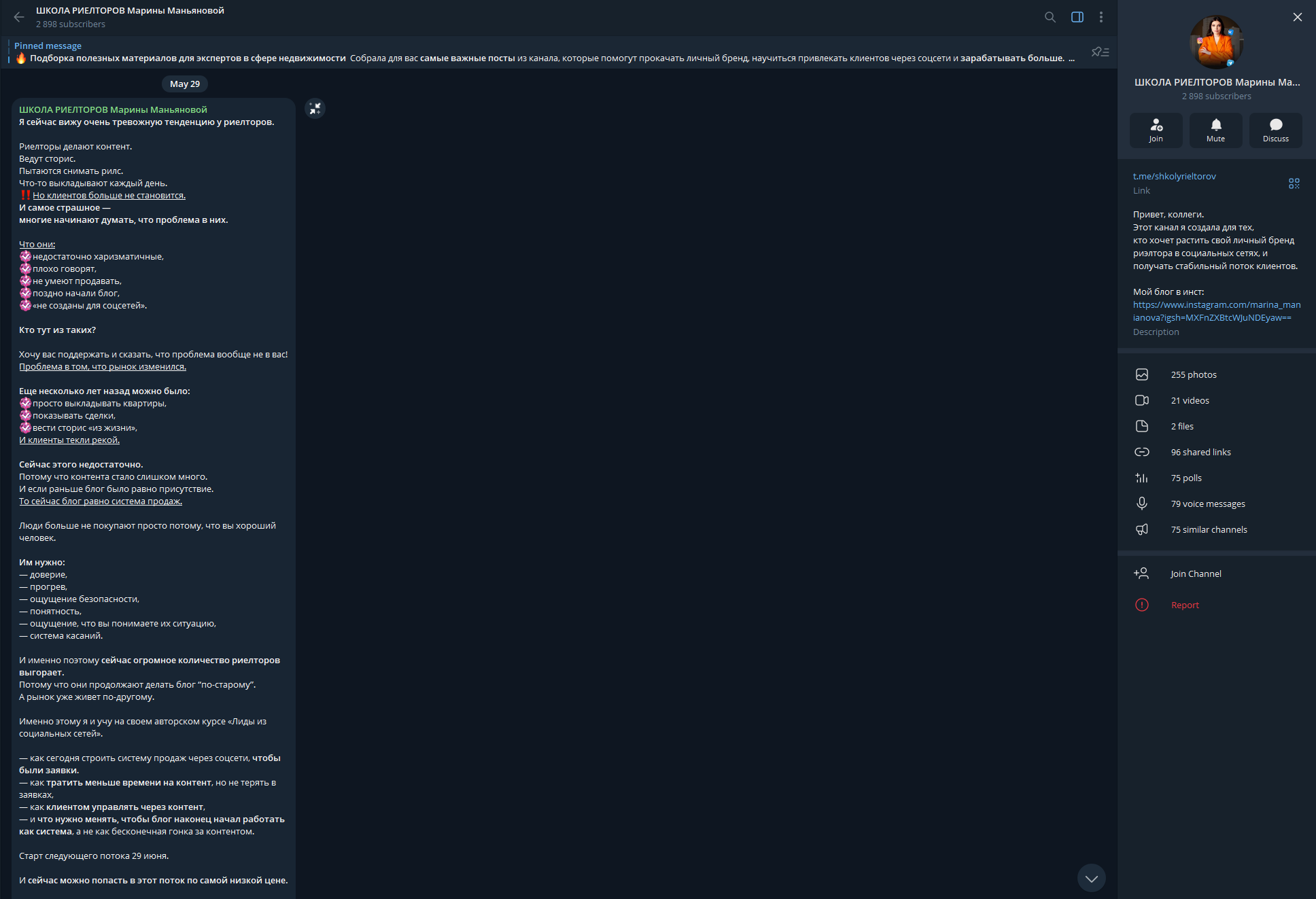The height and width of the screenshot is (899, 1316).
Task: Open 75 similar channels
Action: pyautogui.click(x=1217, y=529)
